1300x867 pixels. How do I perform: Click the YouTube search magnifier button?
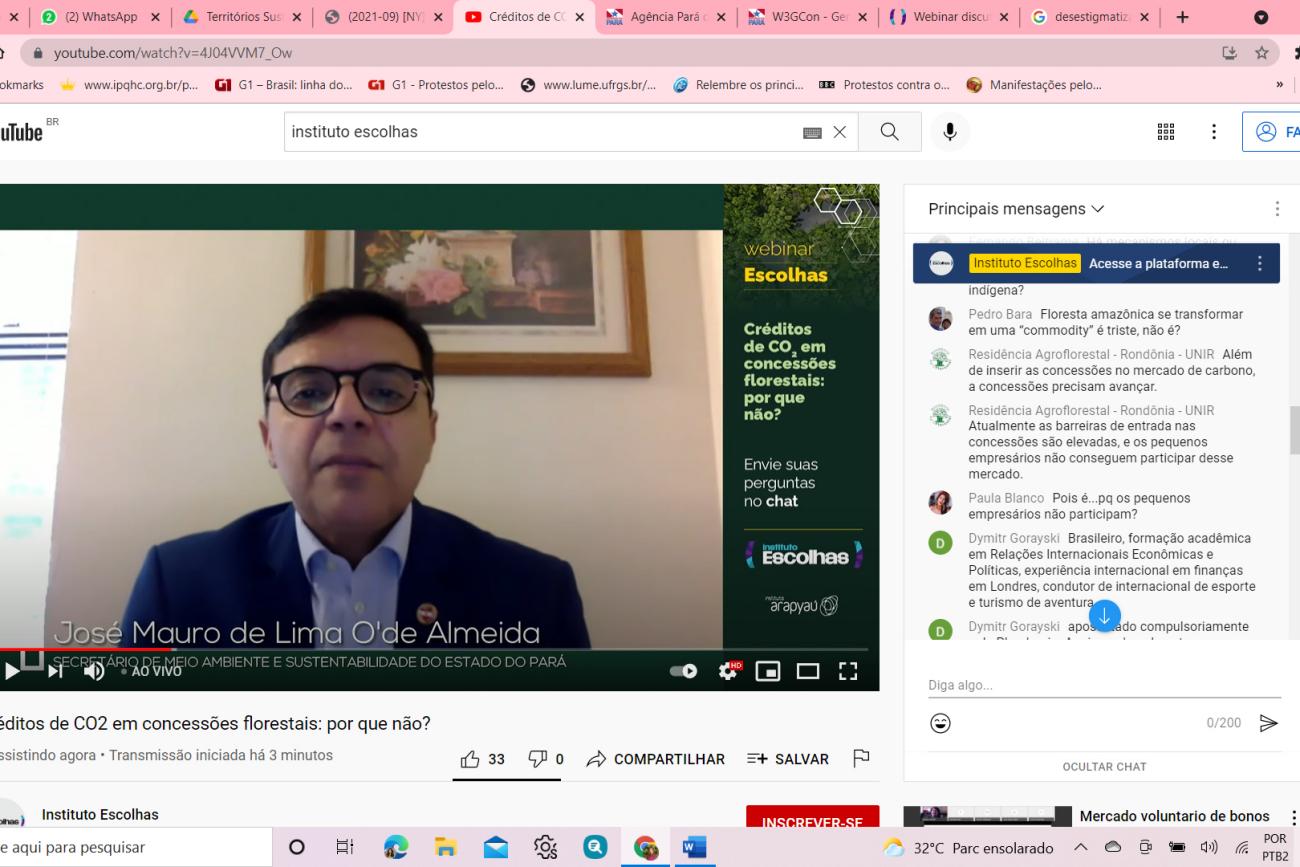(889, 132)
